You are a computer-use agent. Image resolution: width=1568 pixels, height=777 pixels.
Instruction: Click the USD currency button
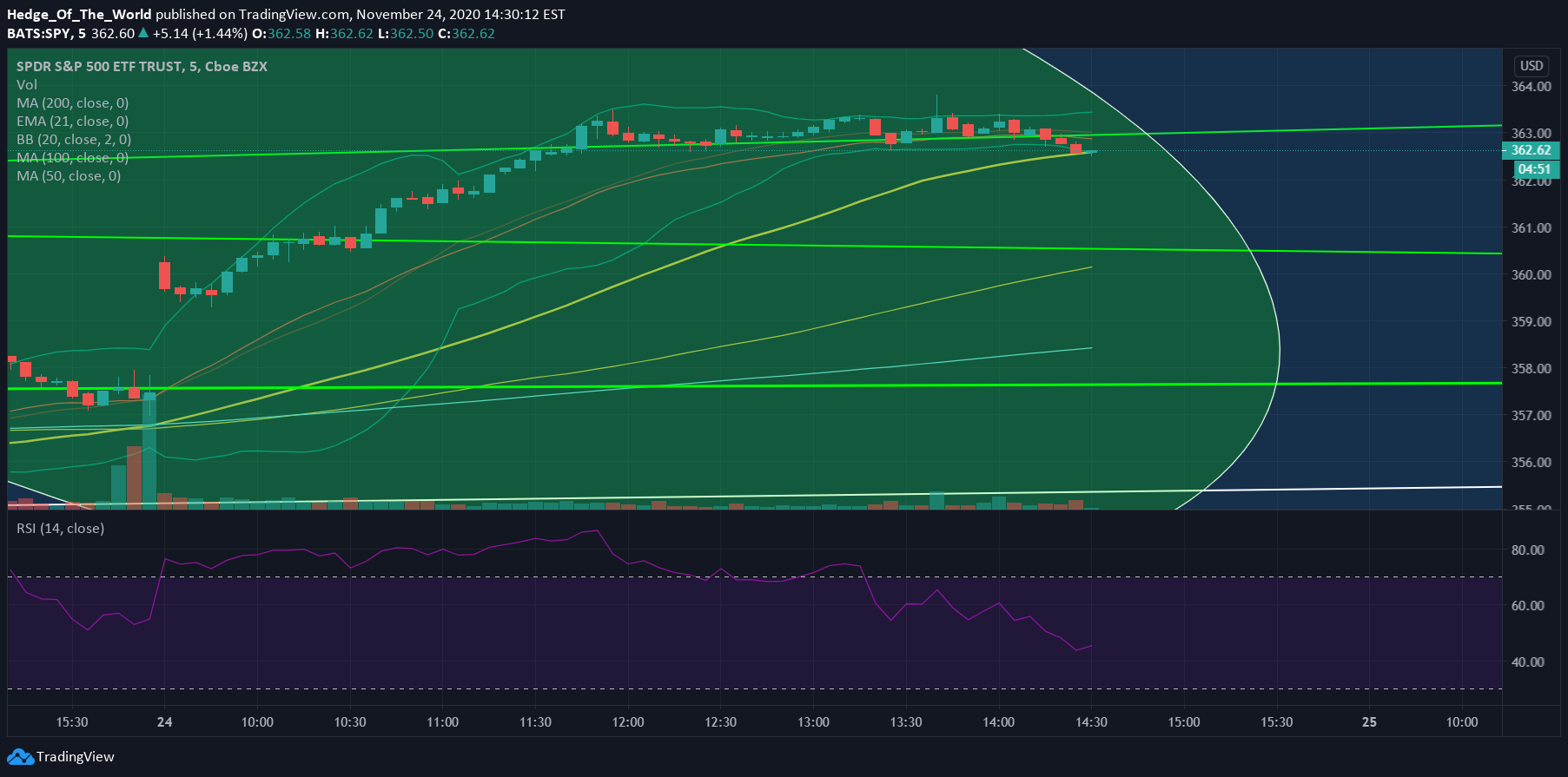point(1532,66)
